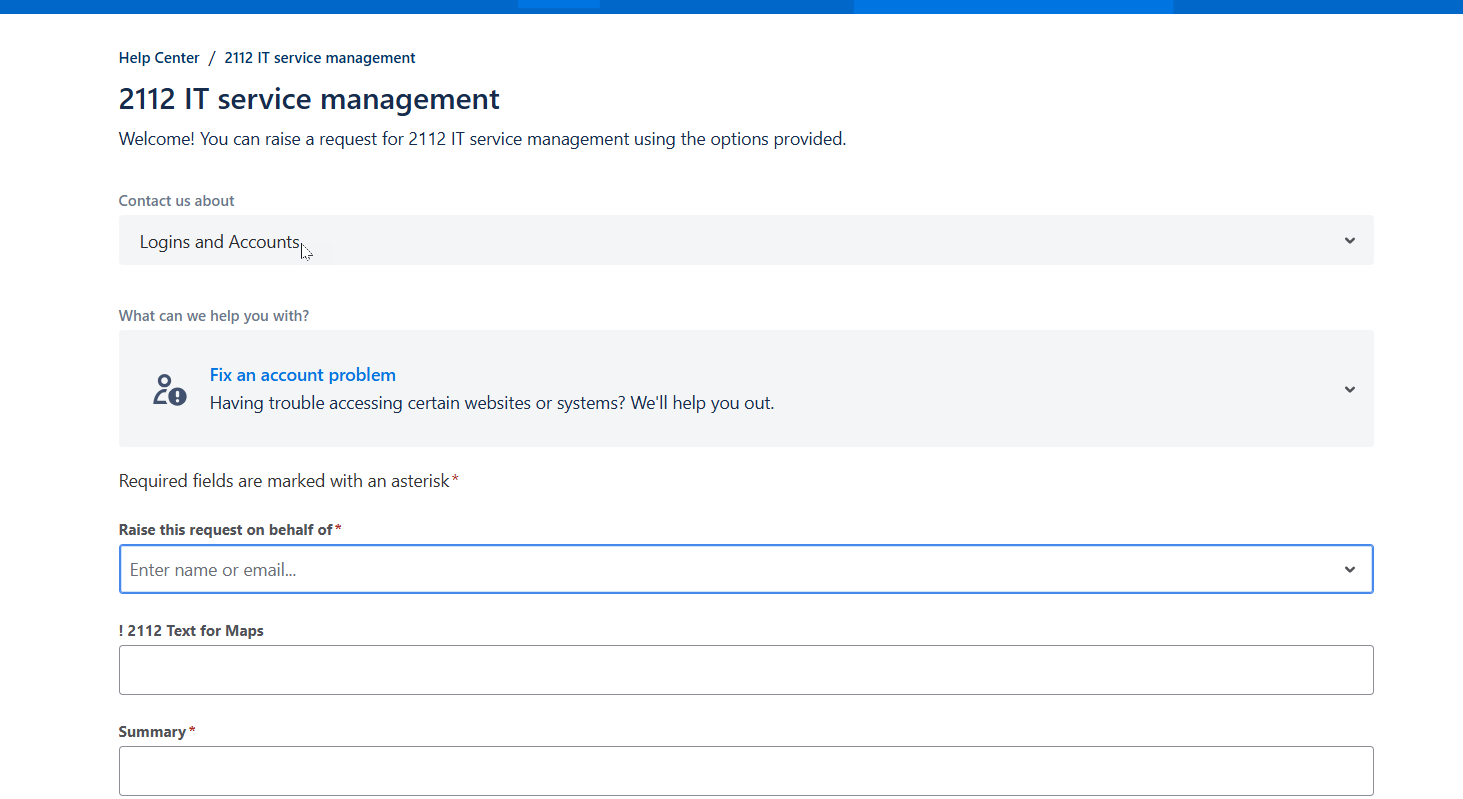
Task: Click the Having trouble accessing description text
Action: 491,404
